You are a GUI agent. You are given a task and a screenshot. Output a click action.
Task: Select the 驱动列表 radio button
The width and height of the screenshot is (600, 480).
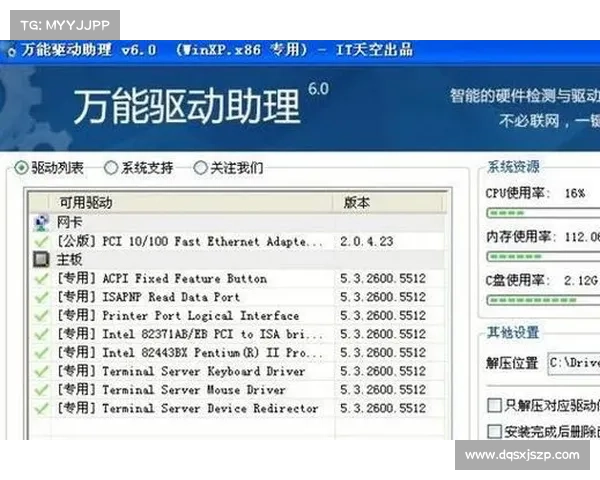tap(22, 168)
